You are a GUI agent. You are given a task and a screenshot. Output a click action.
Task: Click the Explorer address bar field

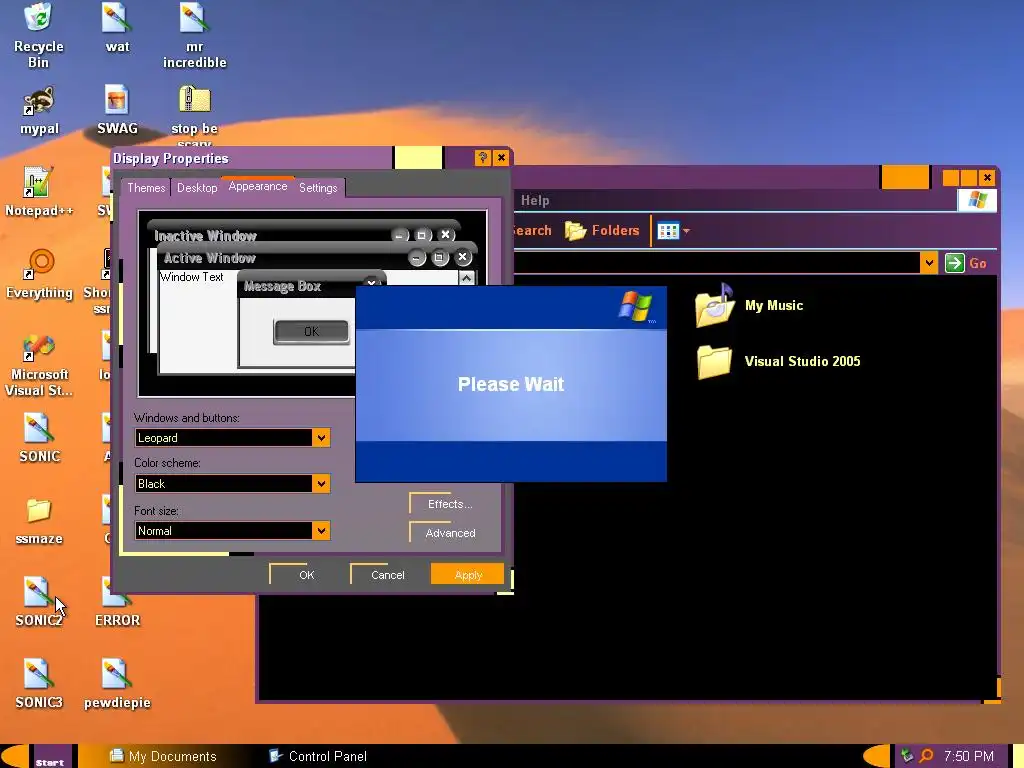point(716,263)
